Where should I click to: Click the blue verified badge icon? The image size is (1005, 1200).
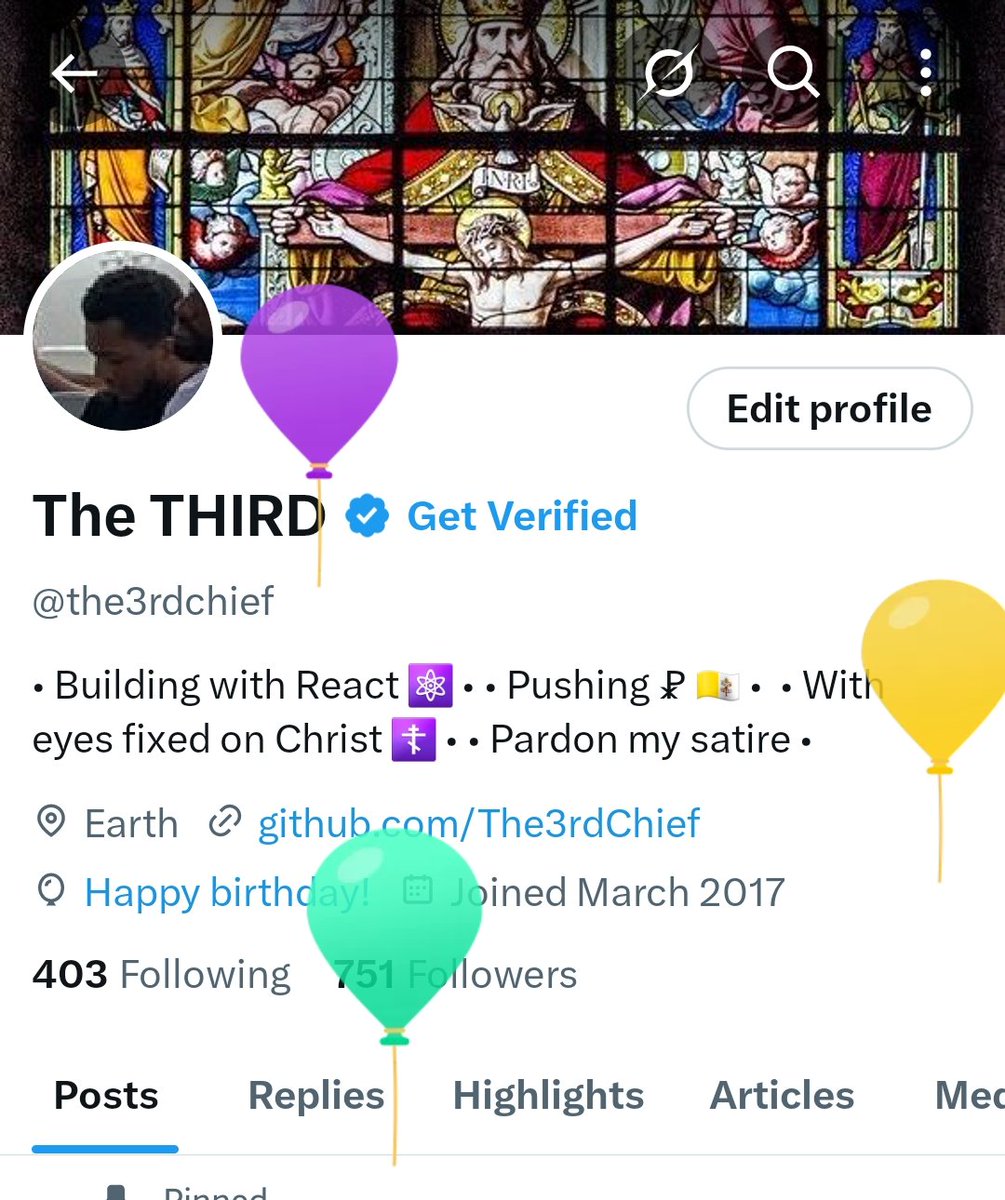367,516
